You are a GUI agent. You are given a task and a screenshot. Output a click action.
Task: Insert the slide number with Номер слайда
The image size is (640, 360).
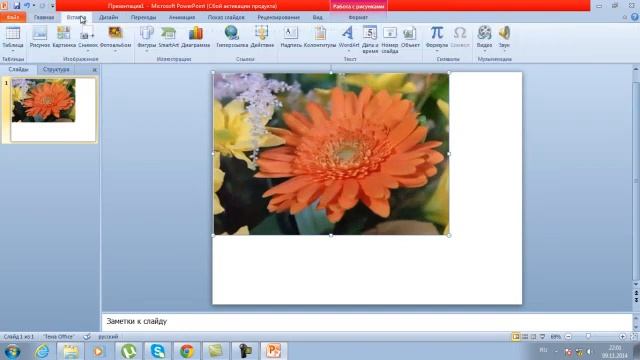[389, 39]
